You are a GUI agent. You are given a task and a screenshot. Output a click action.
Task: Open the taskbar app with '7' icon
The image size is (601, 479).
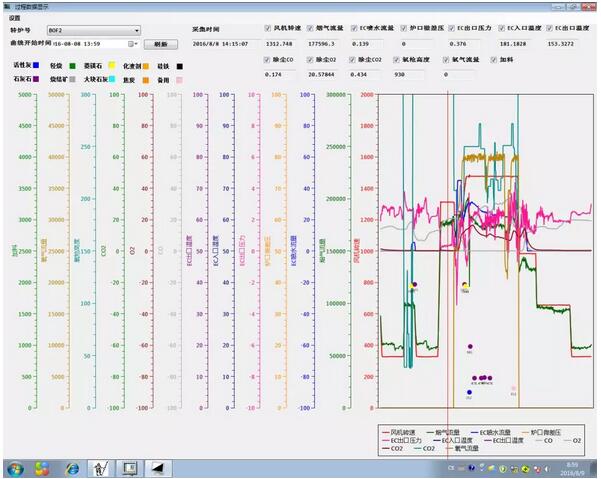tap(72, 467)
